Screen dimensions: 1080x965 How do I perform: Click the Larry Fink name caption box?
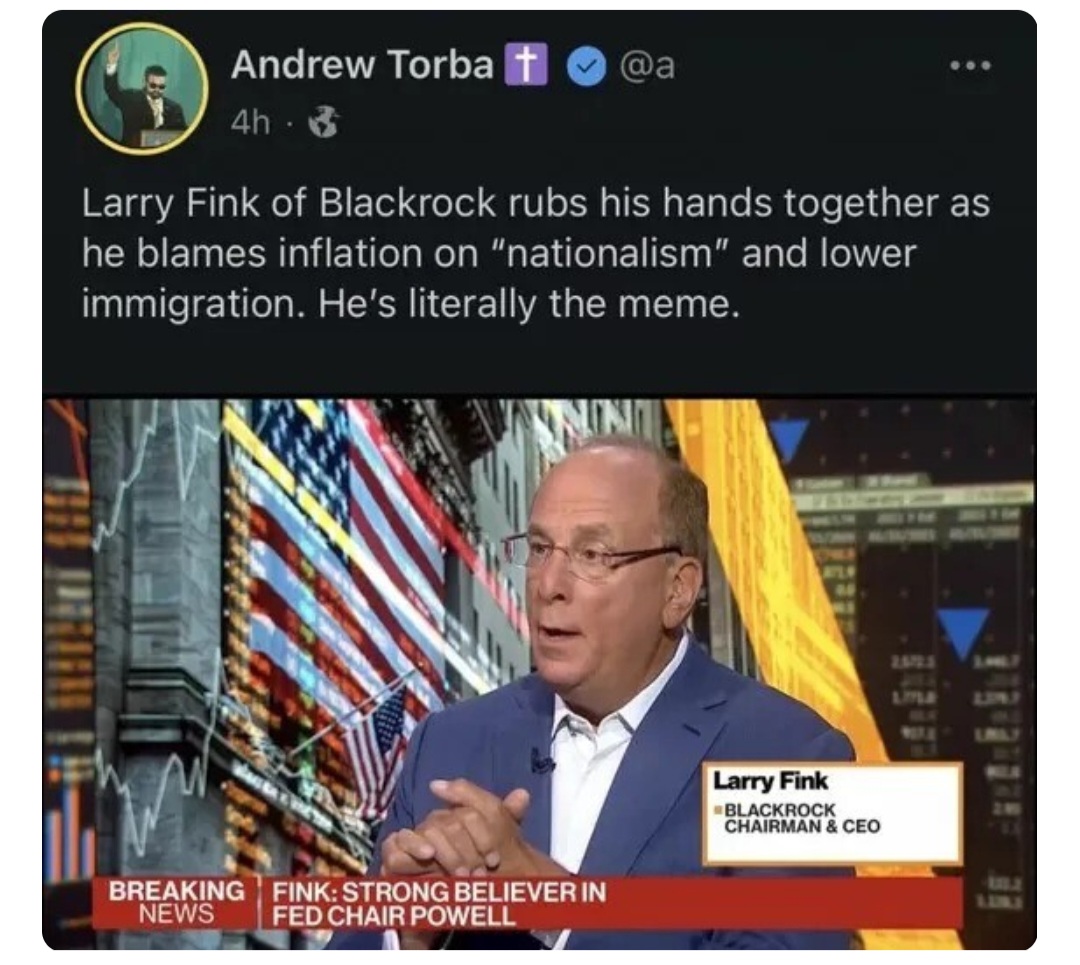click(832, 812)
